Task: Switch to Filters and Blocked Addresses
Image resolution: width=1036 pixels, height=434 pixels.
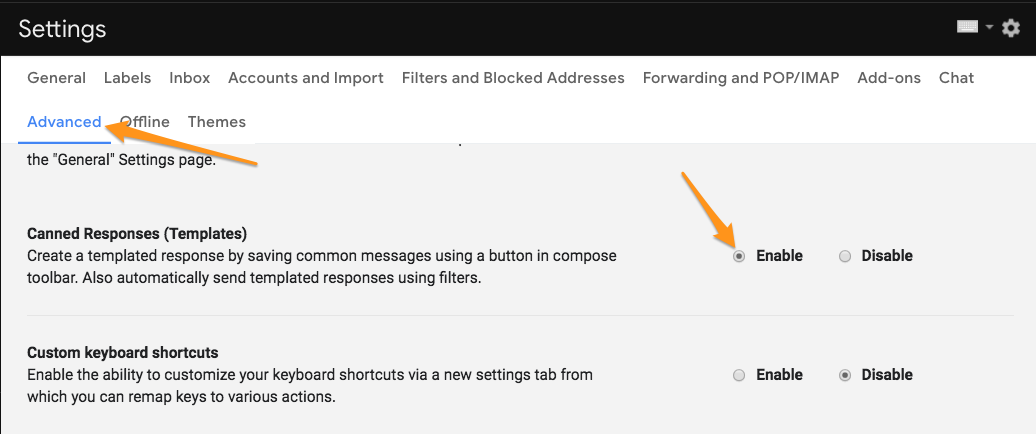Action: coord(513,78)
